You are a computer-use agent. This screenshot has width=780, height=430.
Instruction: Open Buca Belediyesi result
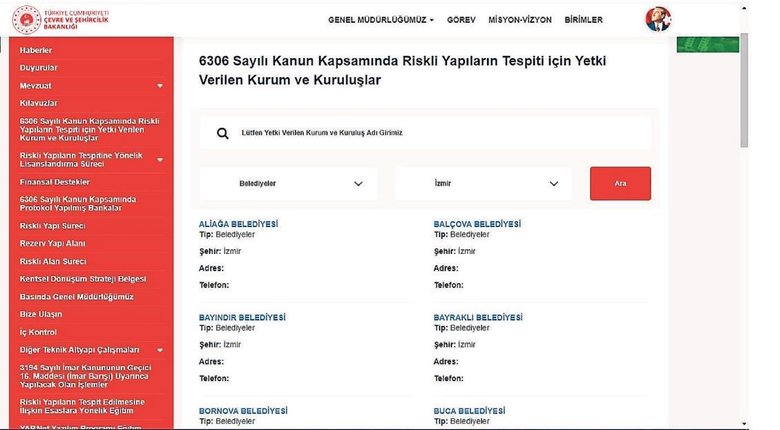coord(469,411)
